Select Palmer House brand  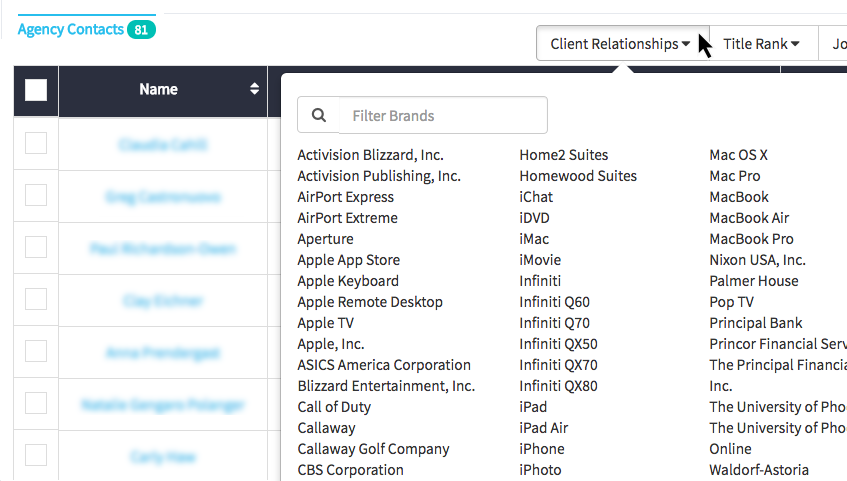(x=754, y=282)
